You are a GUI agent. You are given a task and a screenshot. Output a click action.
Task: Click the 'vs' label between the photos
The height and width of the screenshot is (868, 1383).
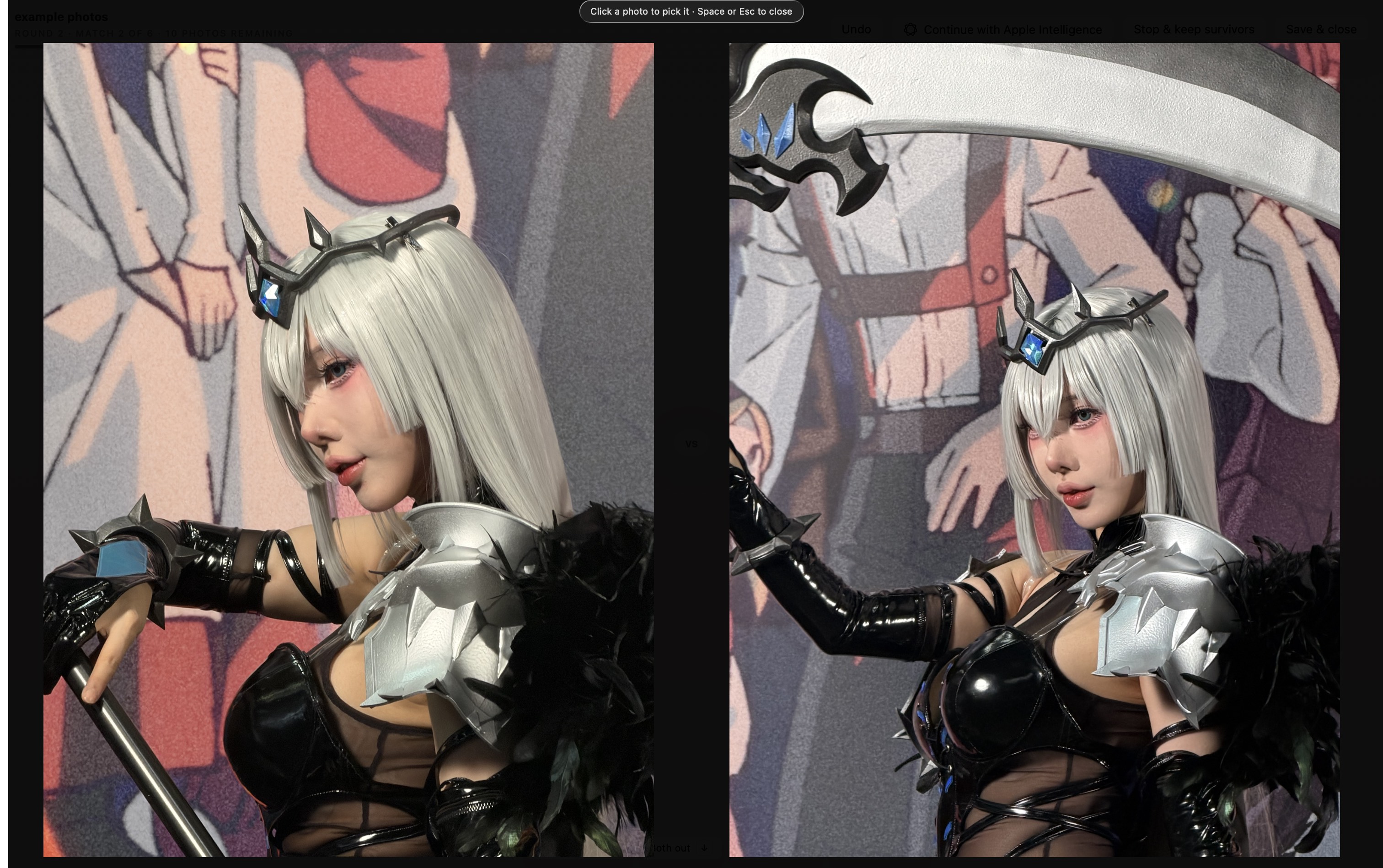coord(691,443)
